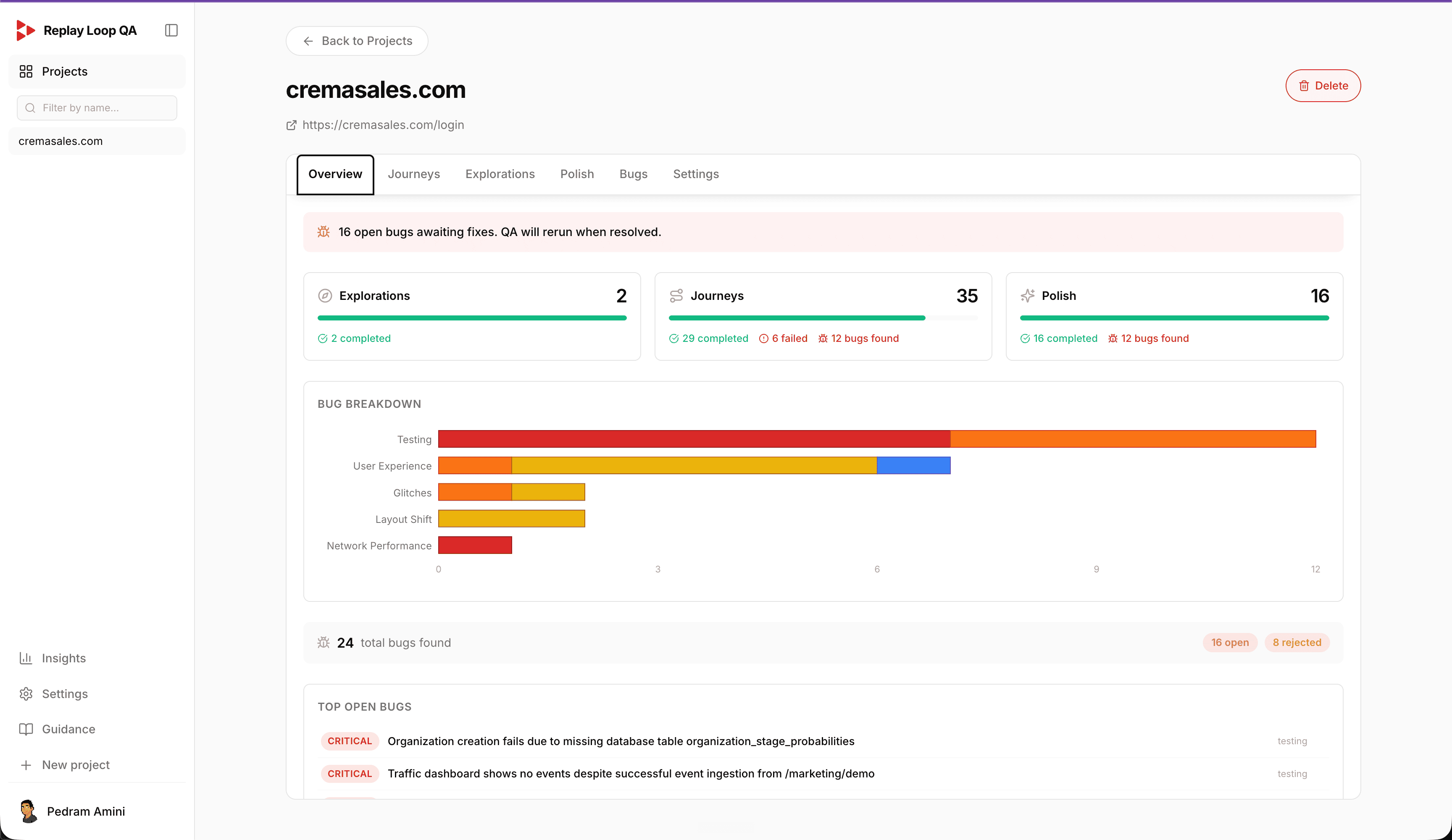Click the Polish sparkle icon
The height and width of the screenshot is (840, 1452).
click(x=1027, y=296)
